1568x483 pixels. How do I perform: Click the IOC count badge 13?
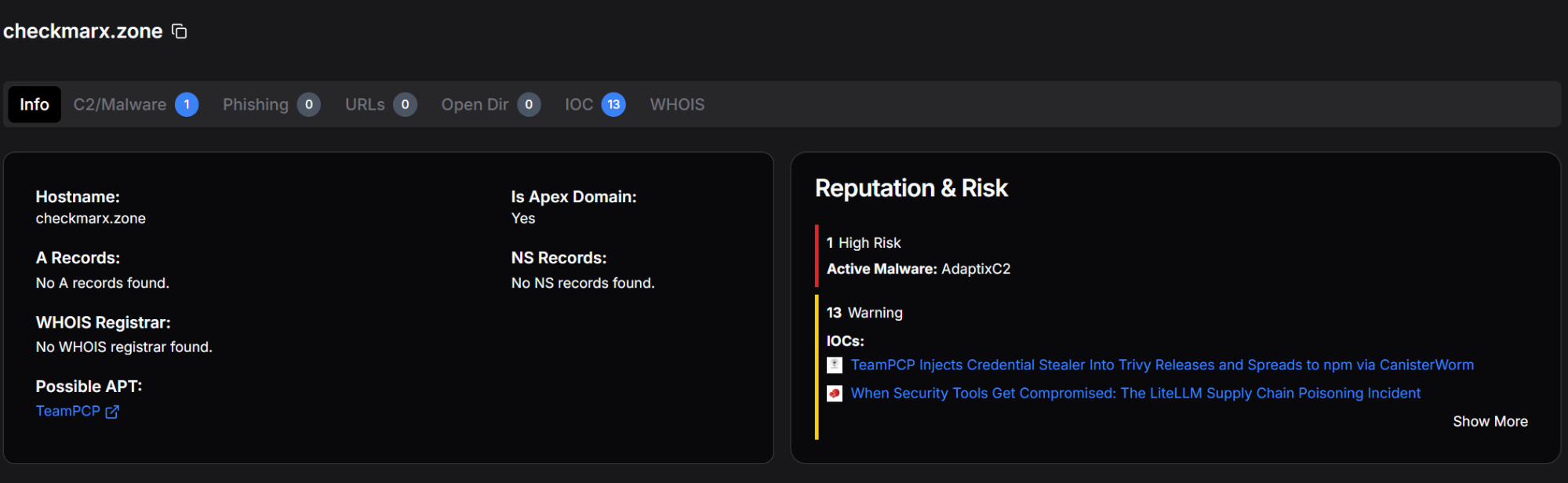click(x=613, y=104)
